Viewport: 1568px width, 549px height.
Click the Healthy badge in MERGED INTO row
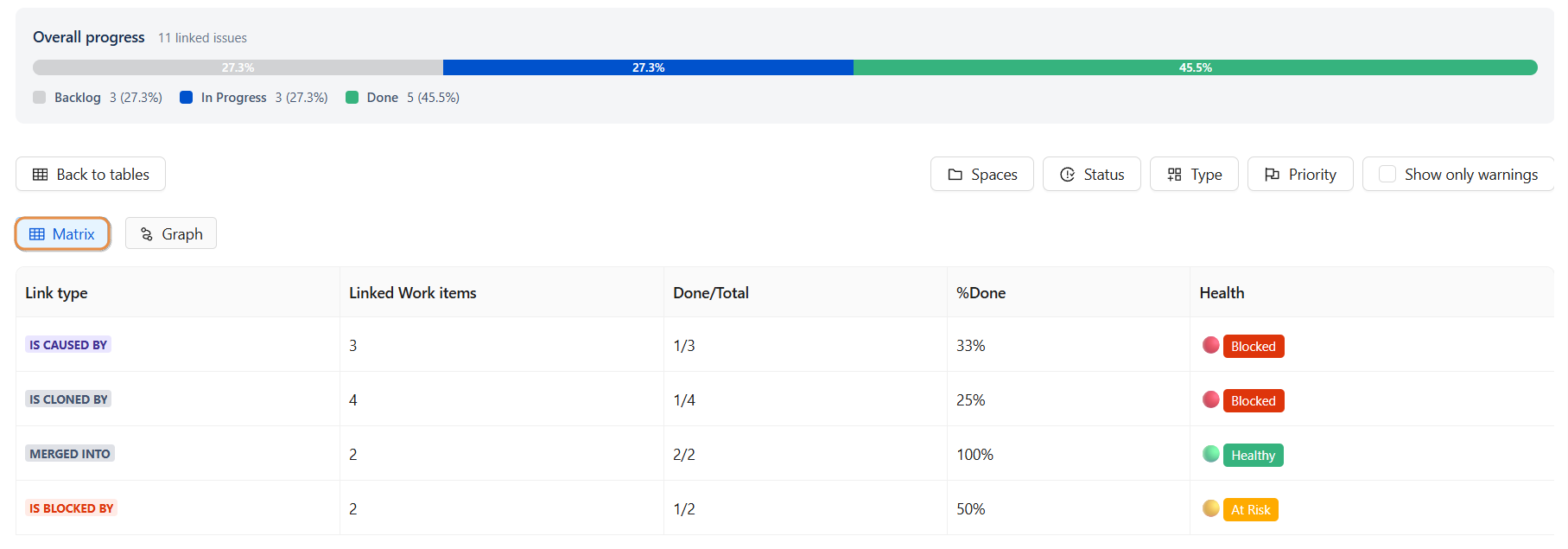pyautogui.click(x=1253, y=456)
